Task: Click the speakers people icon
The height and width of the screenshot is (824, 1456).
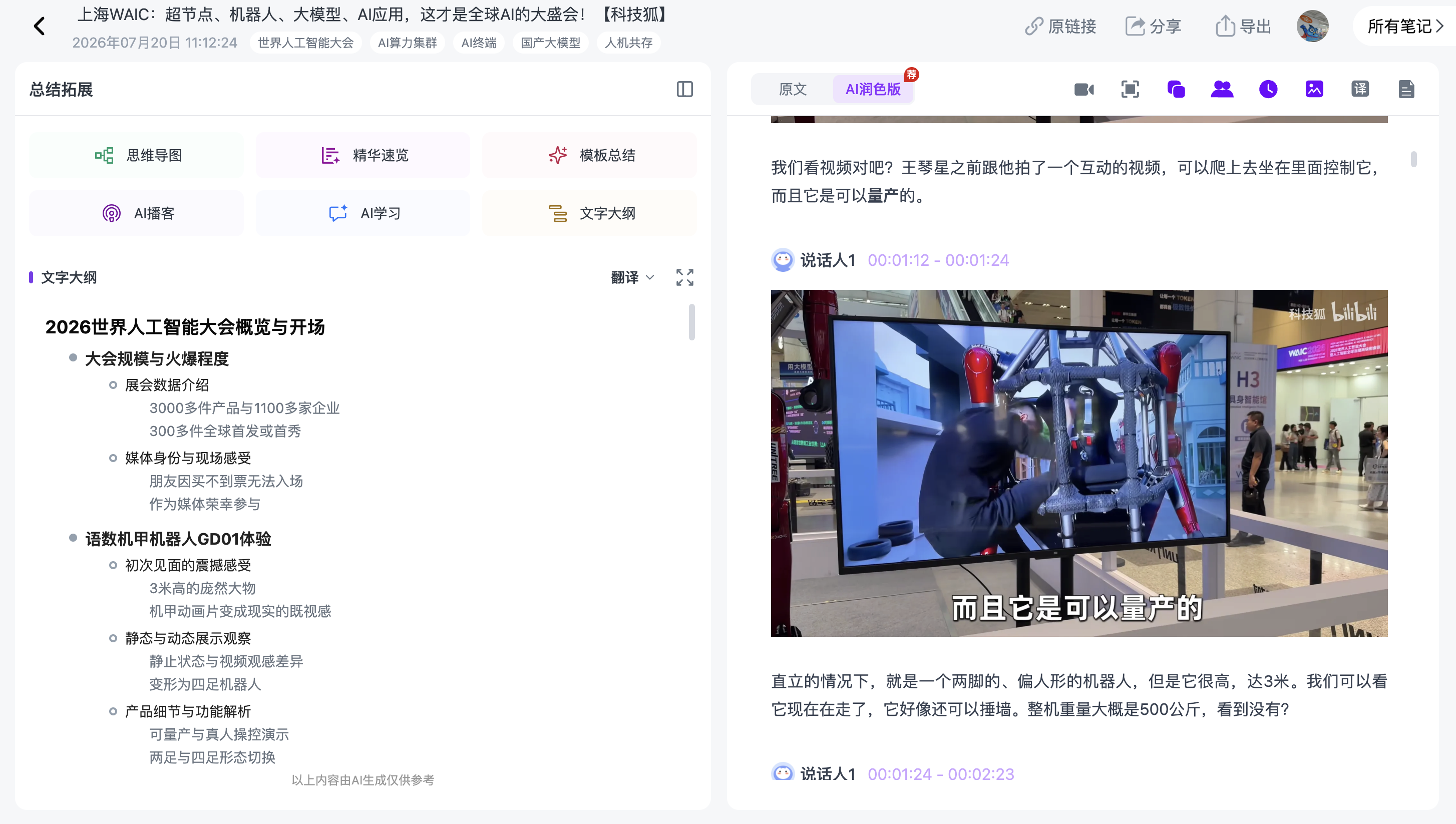Action: 1222,90
